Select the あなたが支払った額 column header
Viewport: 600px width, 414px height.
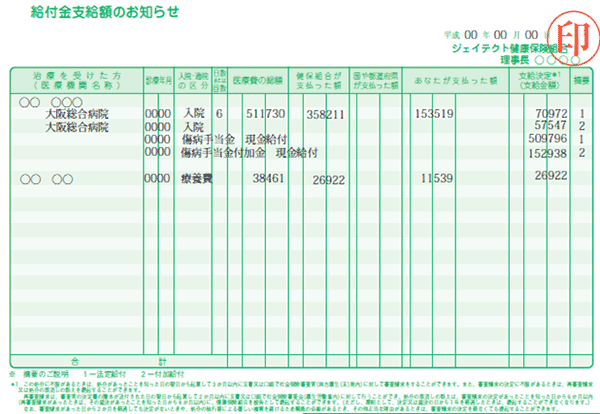(455, 81)
